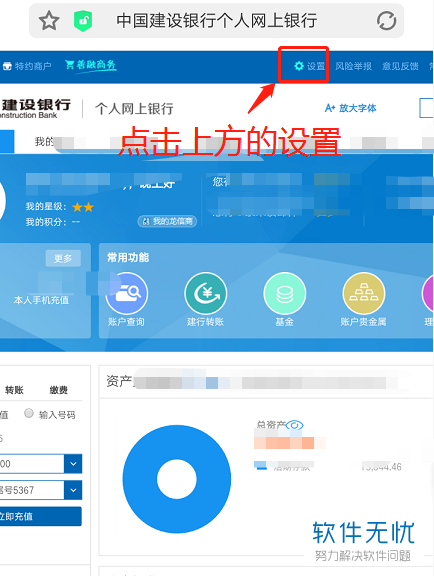Click the 立即充值 button

(40, 516)
